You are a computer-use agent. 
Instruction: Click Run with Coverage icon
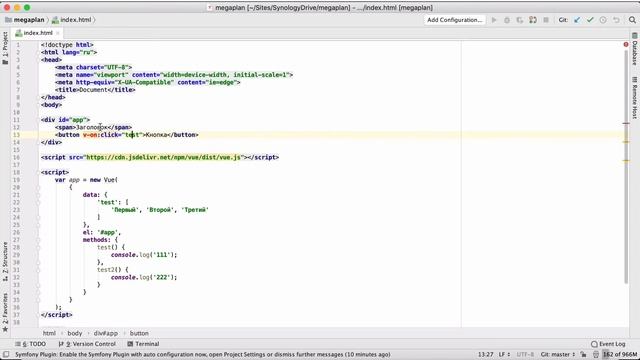[x=520, y=20]
